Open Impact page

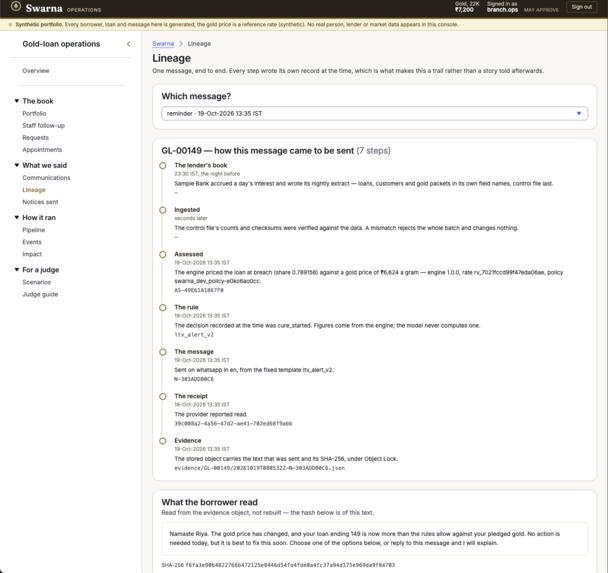click(x=32, y=254)
